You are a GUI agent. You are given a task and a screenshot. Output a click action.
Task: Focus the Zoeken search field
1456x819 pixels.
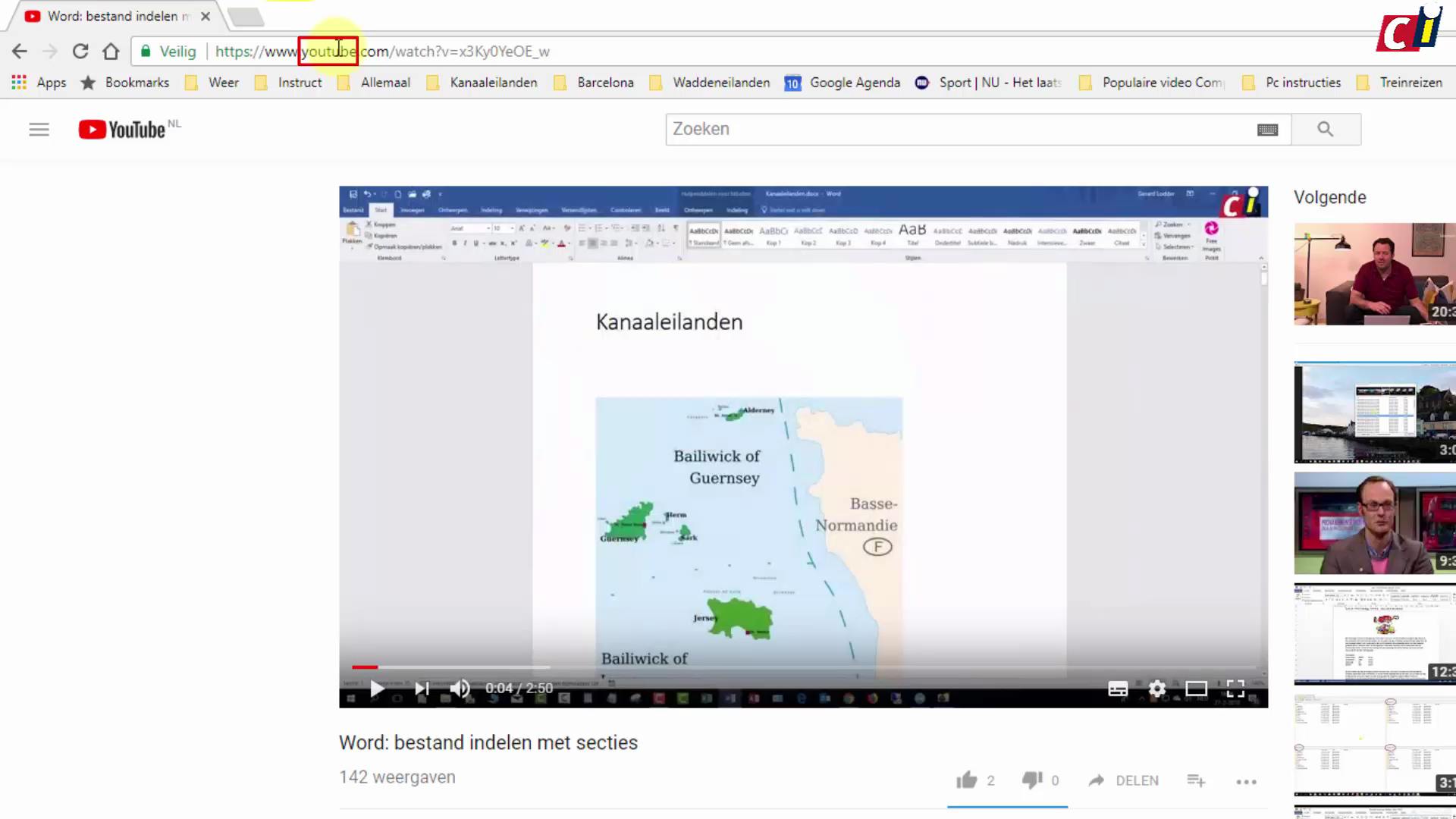click(x=959, y=129)
